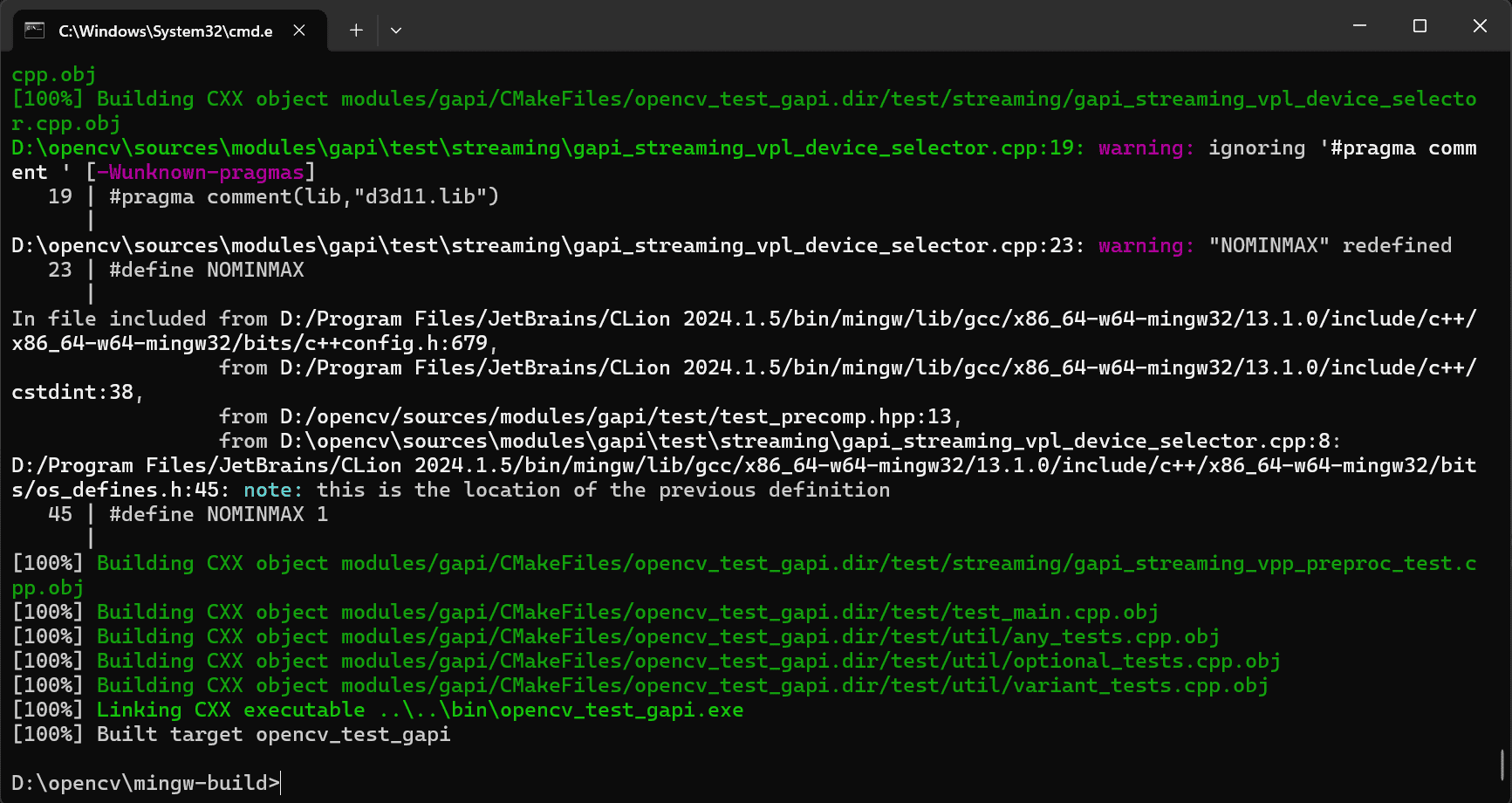
Task: Click "In file included from" text
Action: pos(140,319)
